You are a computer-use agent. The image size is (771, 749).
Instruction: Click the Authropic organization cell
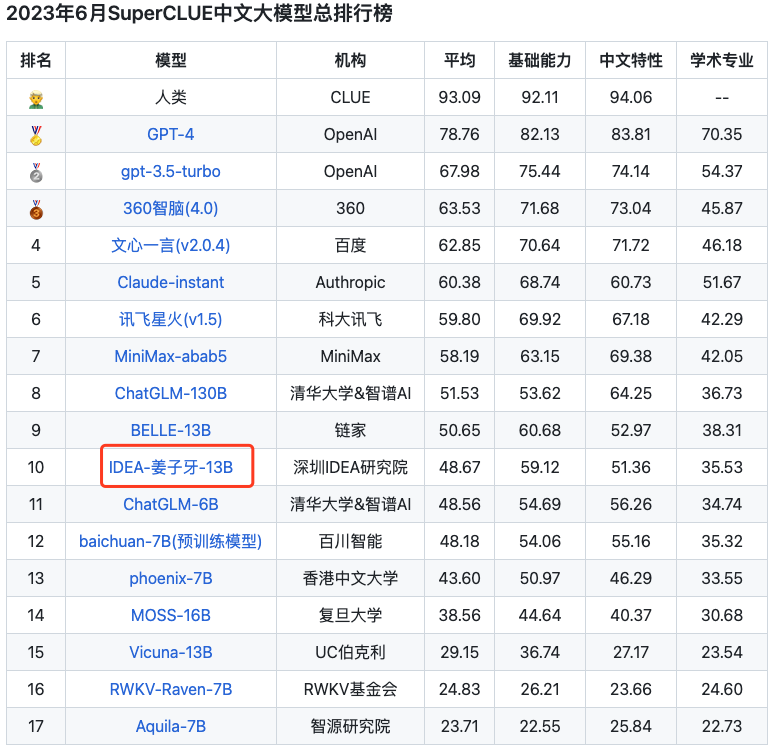pos(350,282)
